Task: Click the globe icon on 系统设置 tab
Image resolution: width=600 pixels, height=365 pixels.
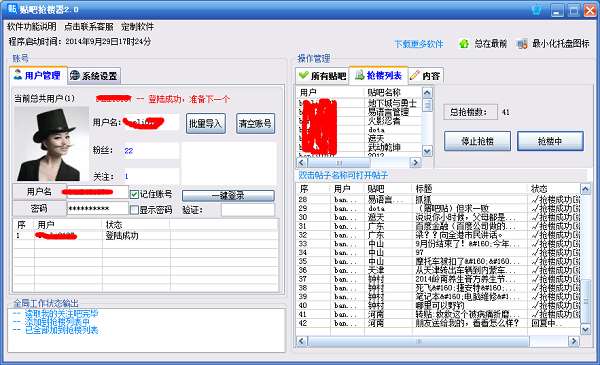Action: (75, 75)
